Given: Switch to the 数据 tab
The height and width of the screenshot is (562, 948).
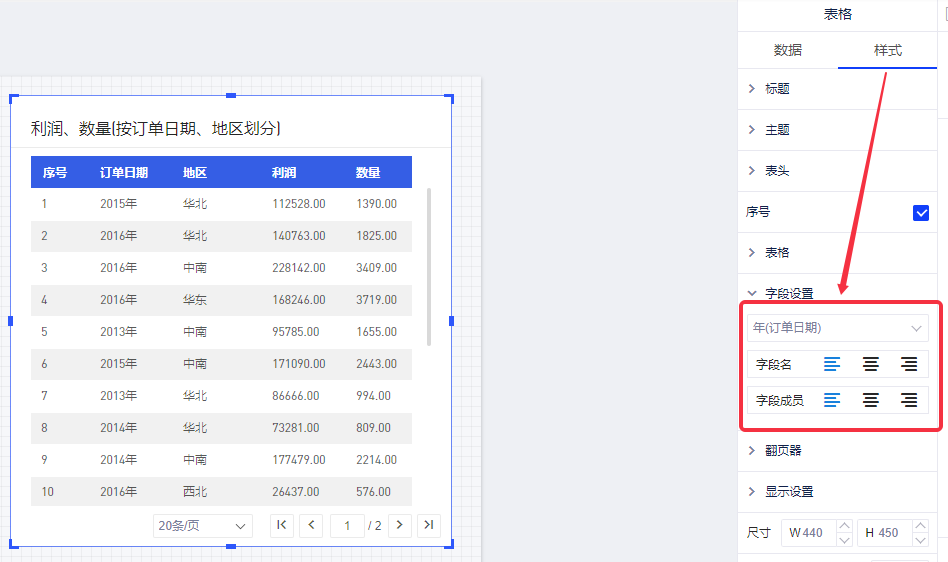Looking at the screenshot, I should [787, 50].
